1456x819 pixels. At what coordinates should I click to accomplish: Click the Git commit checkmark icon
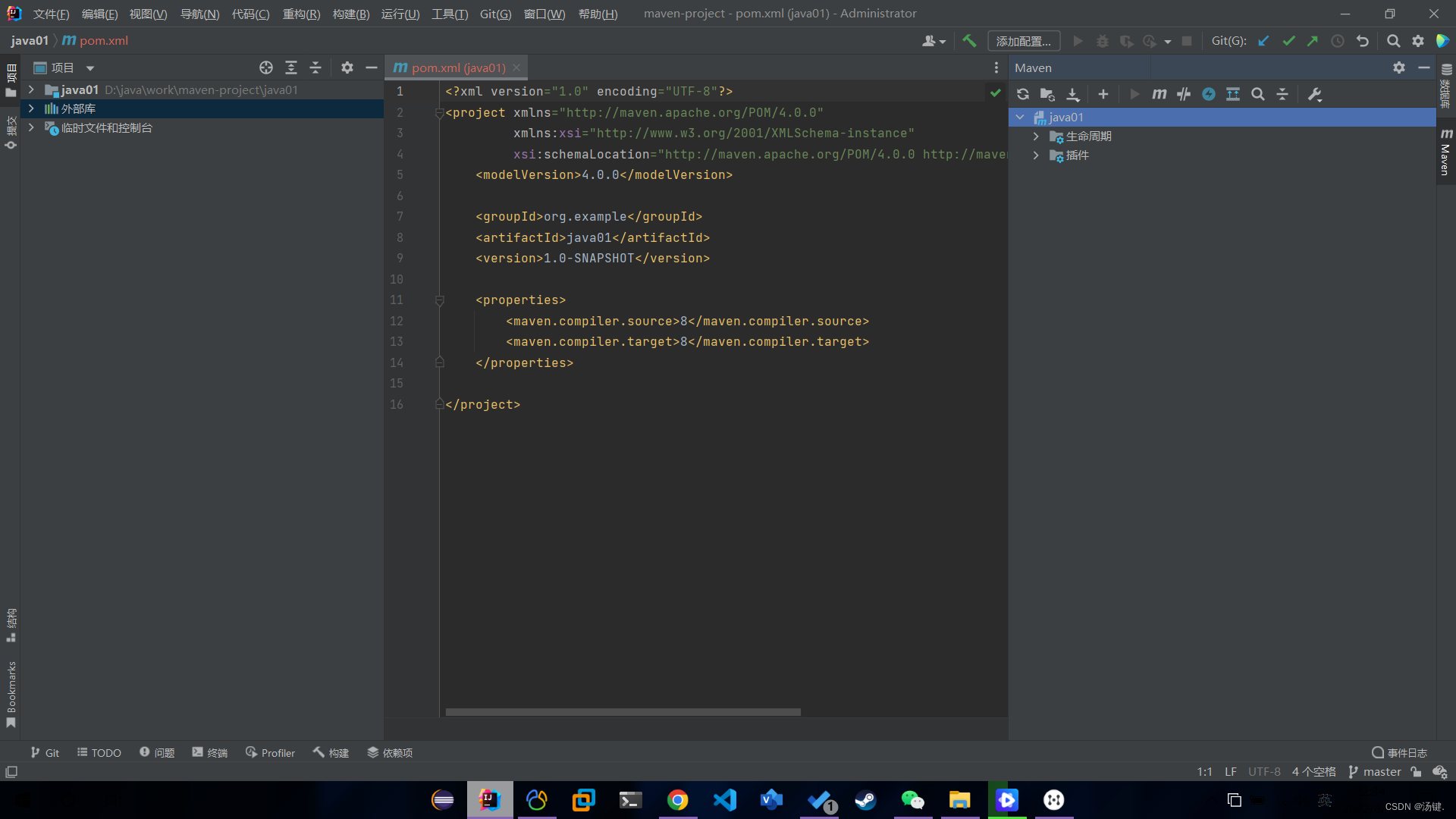point(1288,41)
